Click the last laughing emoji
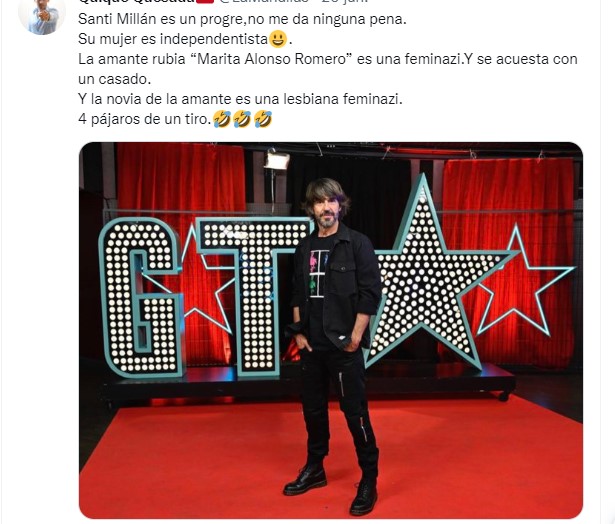The image size is (615, 524). [x=263, y=119]
